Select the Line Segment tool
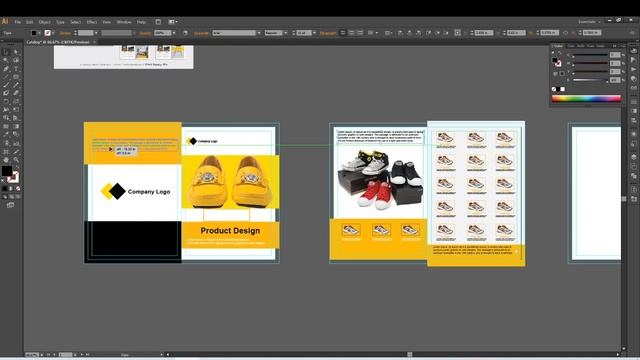The image size is (640, 360). [6, 77]
